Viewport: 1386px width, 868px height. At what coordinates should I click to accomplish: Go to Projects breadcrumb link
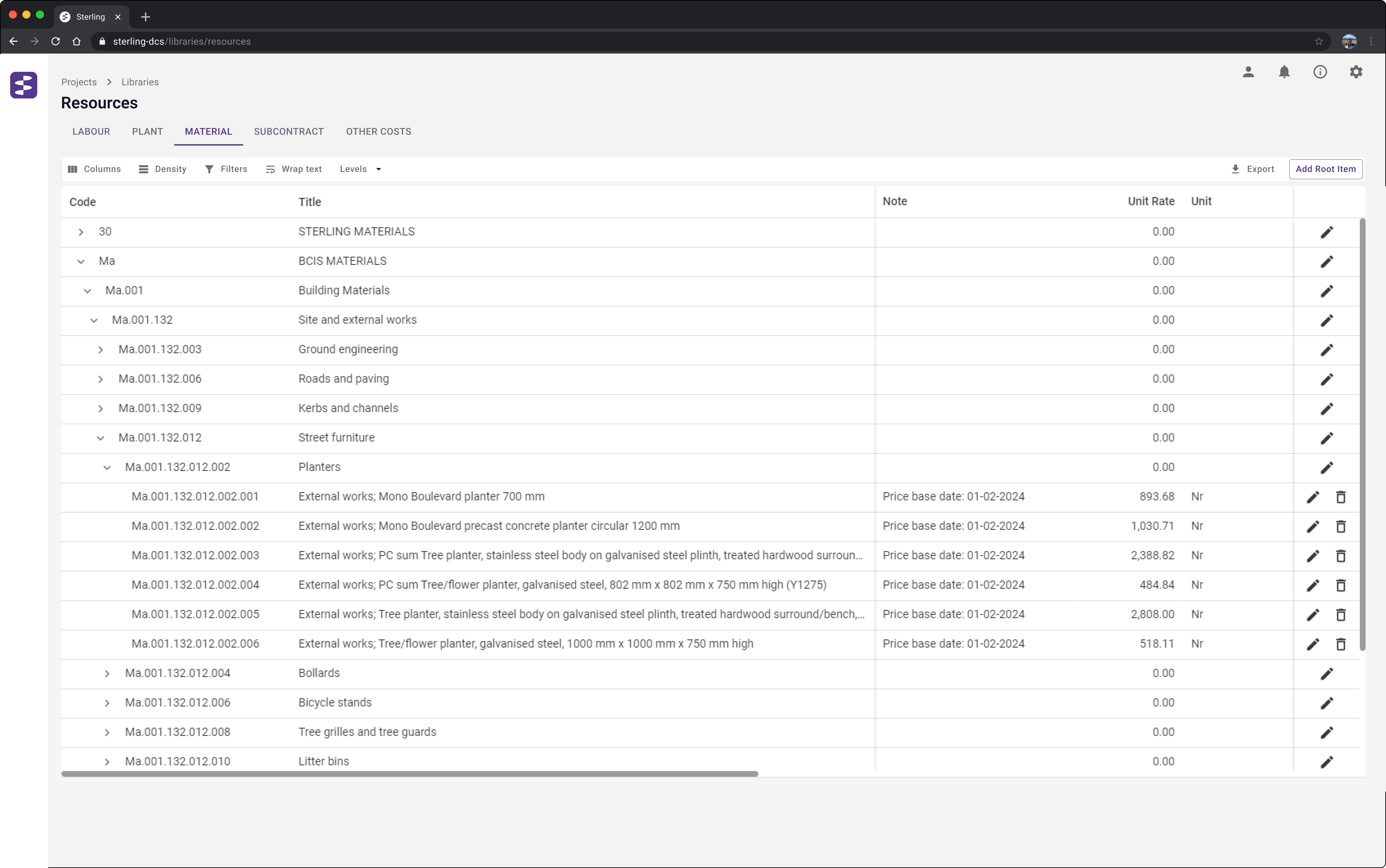(79, 82)
